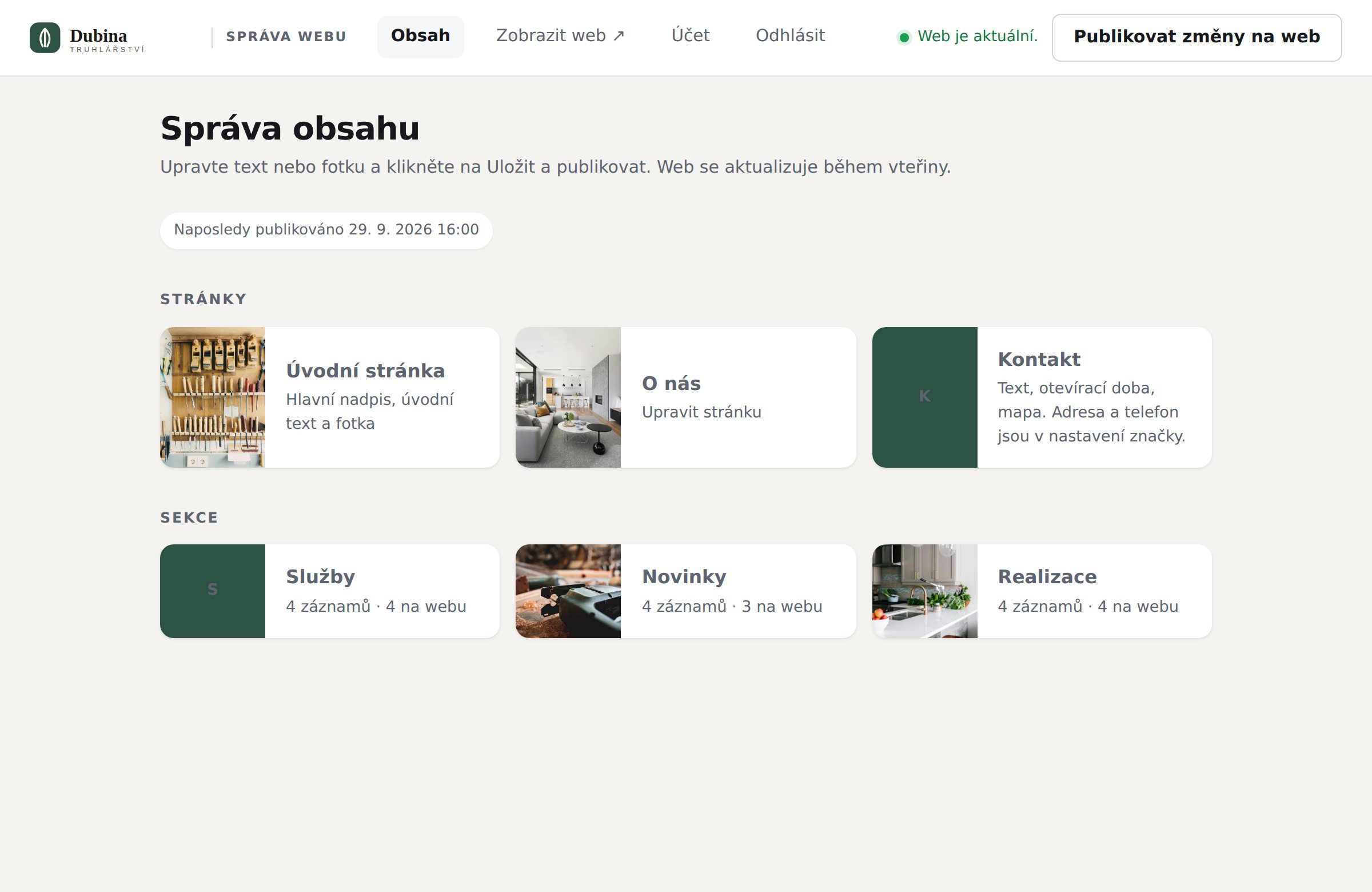This screenshot has width=1372, height=892.
Task: Click the SPRÁVA WEBU label
Action: 286,37
